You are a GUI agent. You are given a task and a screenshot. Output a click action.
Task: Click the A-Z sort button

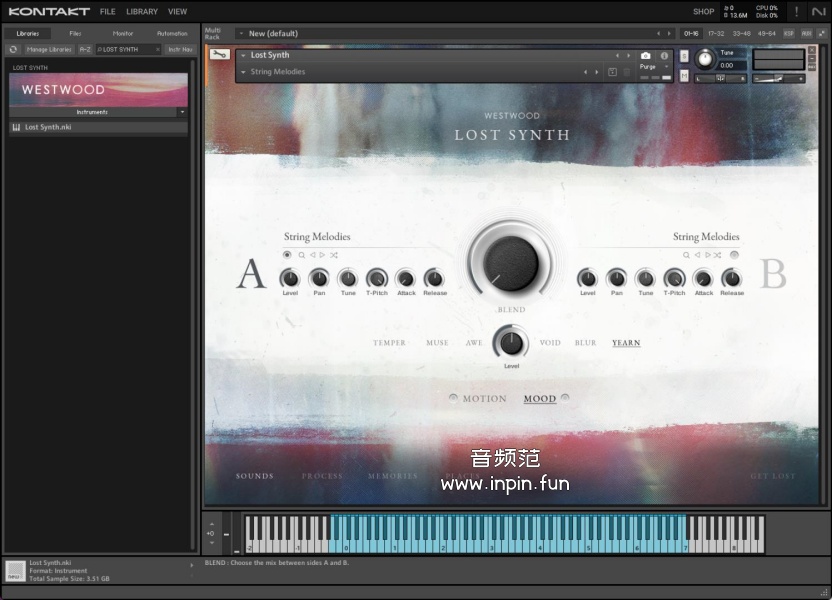click(x=85, y=49)
